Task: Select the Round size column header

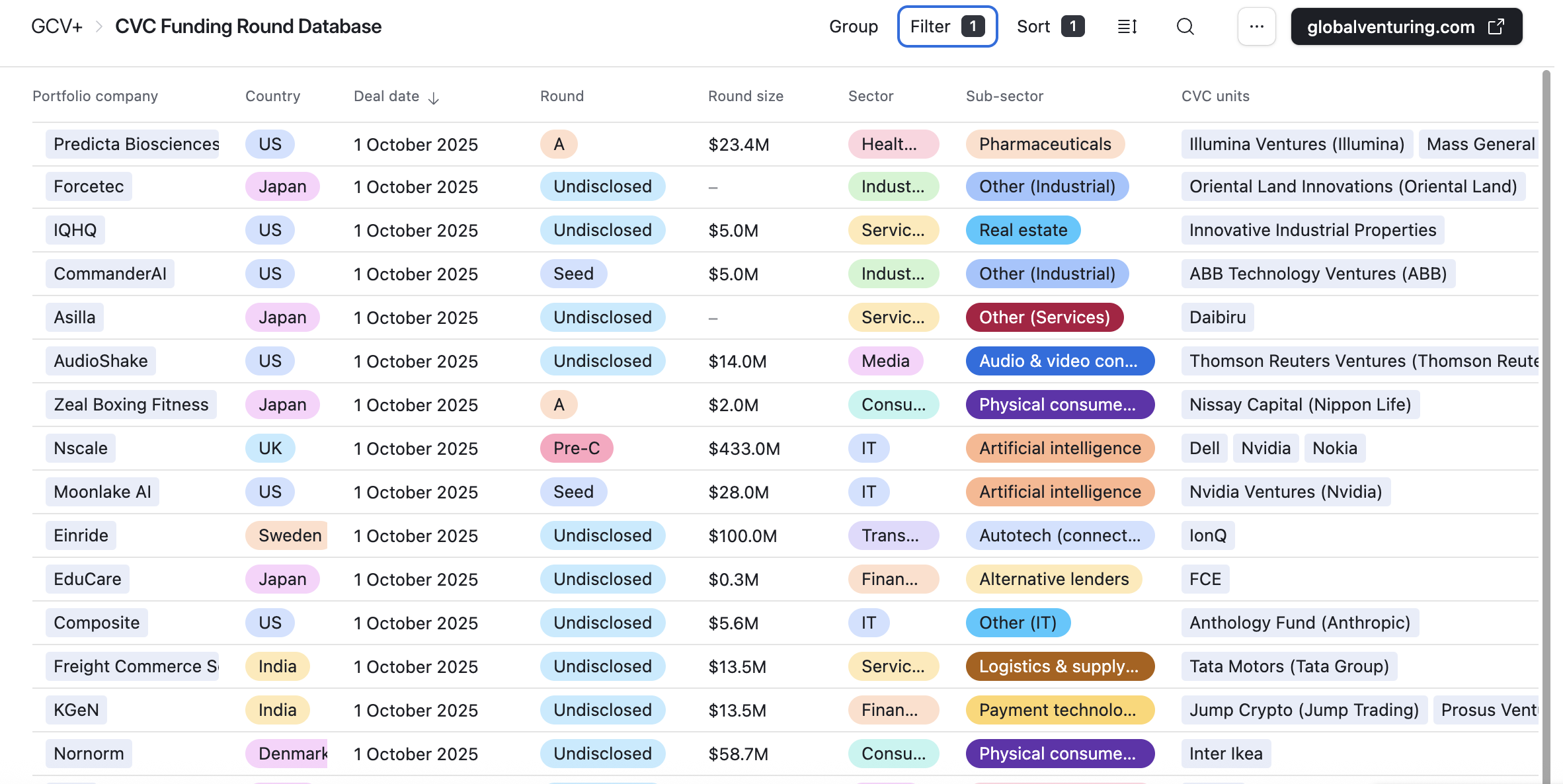Action: point(745,96)
